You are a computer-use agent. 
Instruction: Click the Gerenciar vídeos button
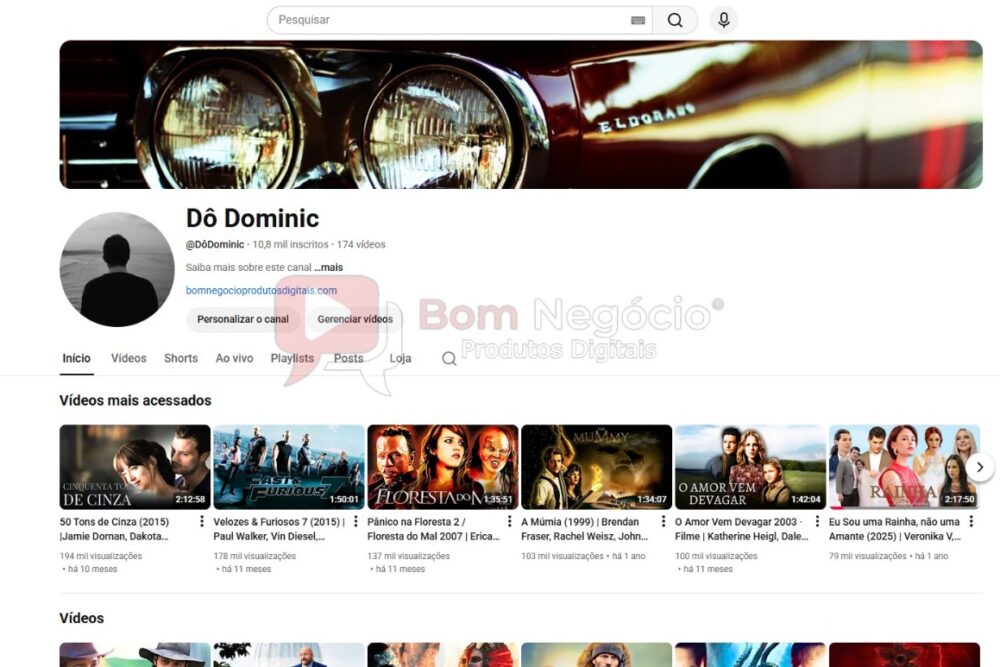pyautogui.click(x=355, y=319)
